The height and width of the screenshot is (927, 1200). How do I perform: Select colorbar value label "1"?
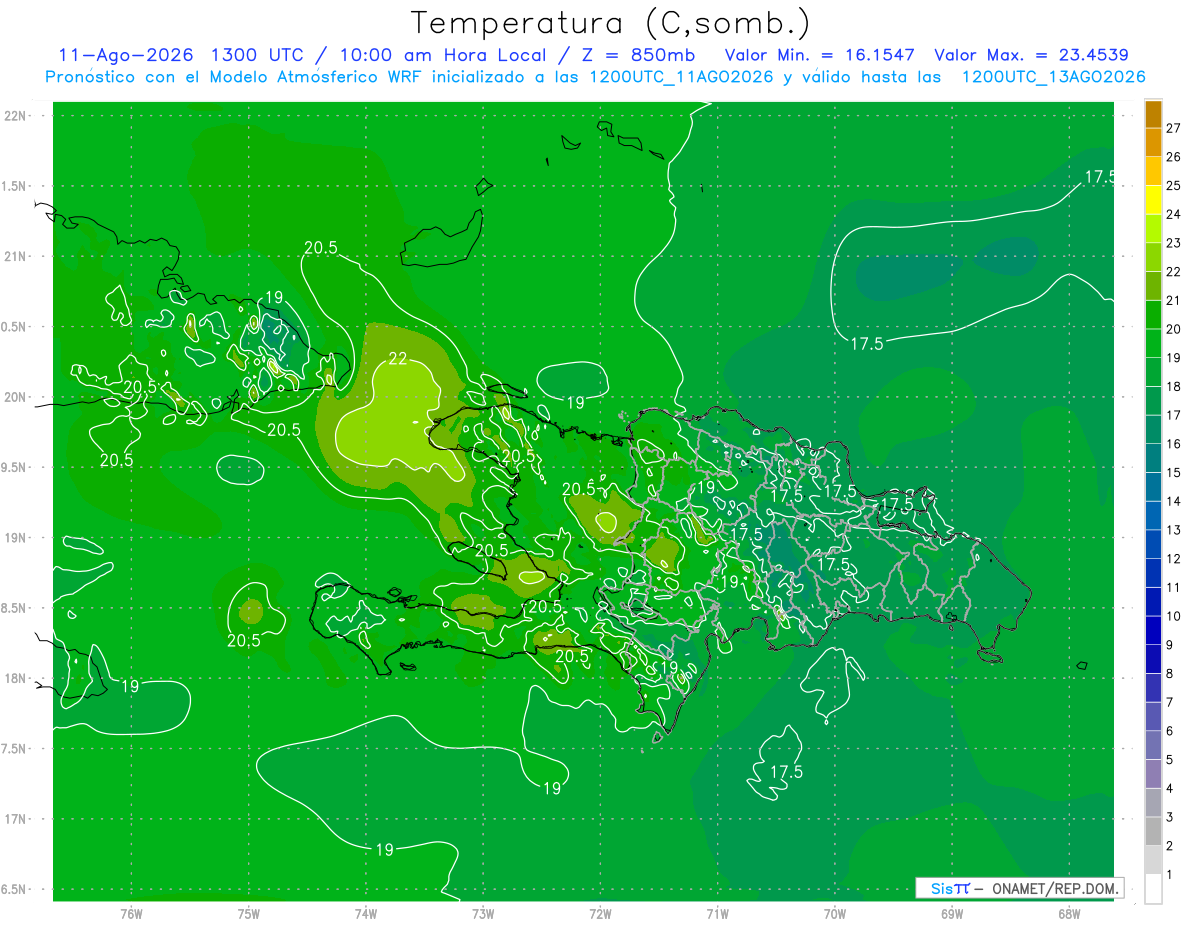coord(1170,874)
